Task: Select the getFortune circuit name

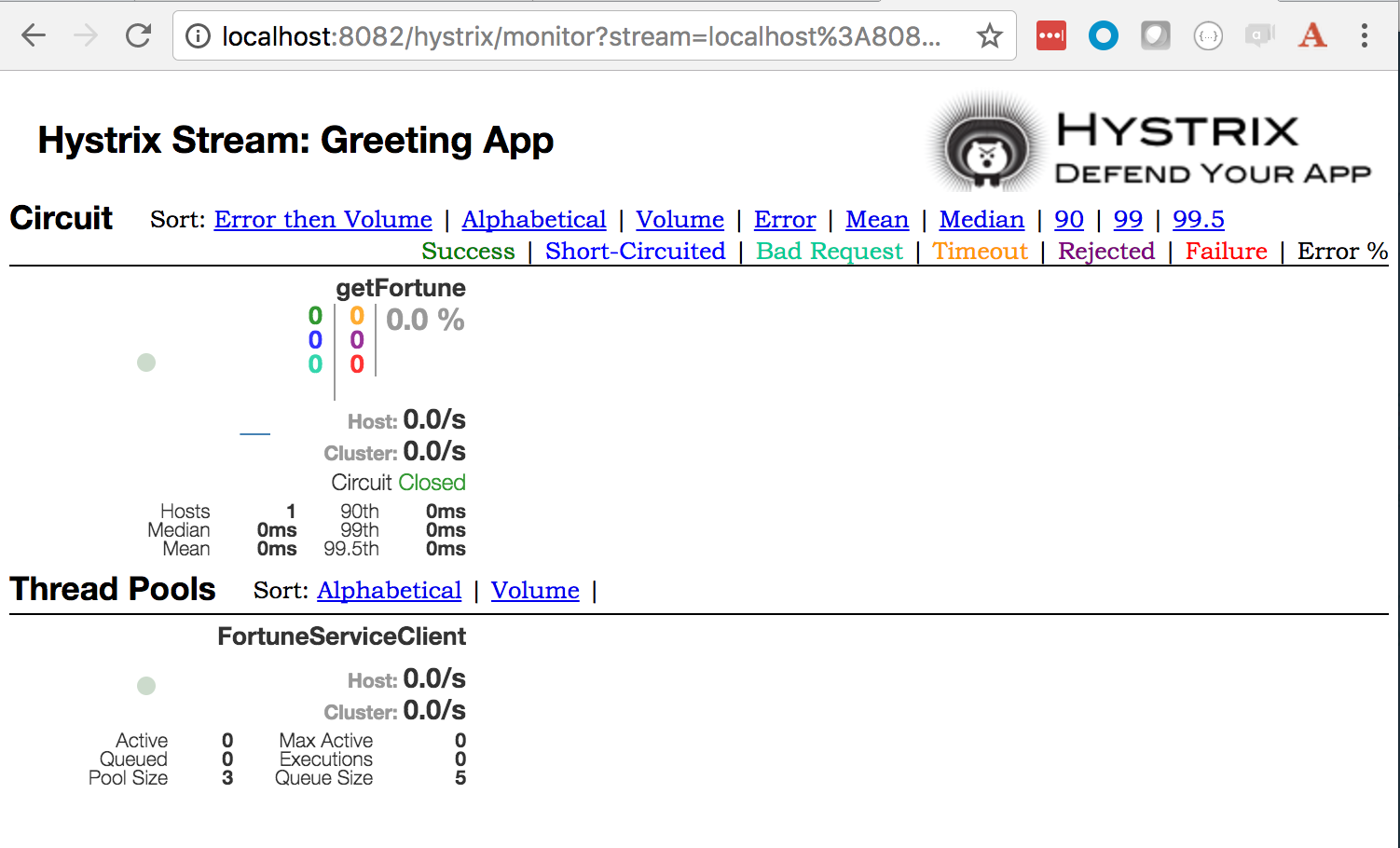Action: click(401, 288)
